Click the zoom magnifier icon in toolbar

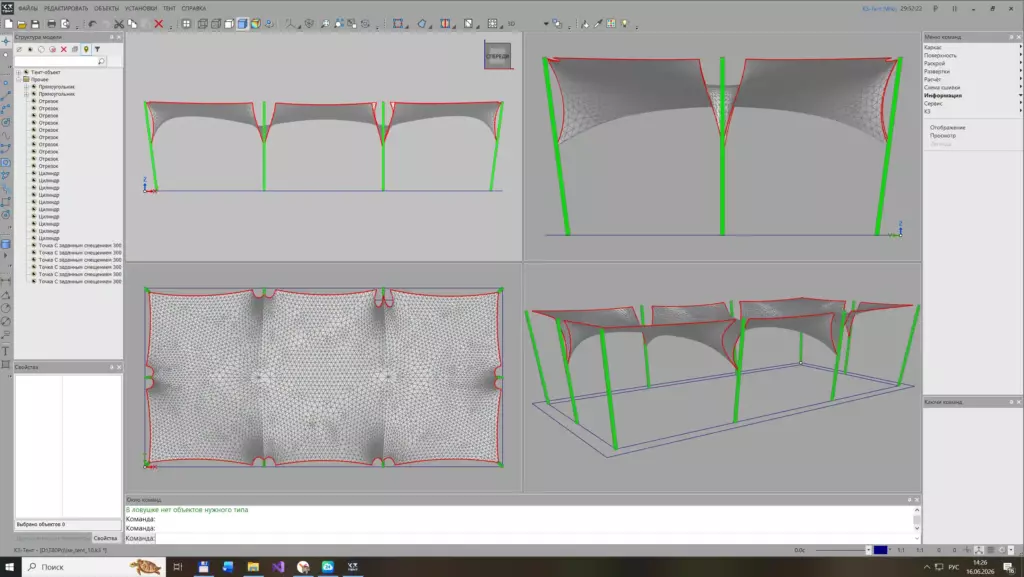[325, 24]
